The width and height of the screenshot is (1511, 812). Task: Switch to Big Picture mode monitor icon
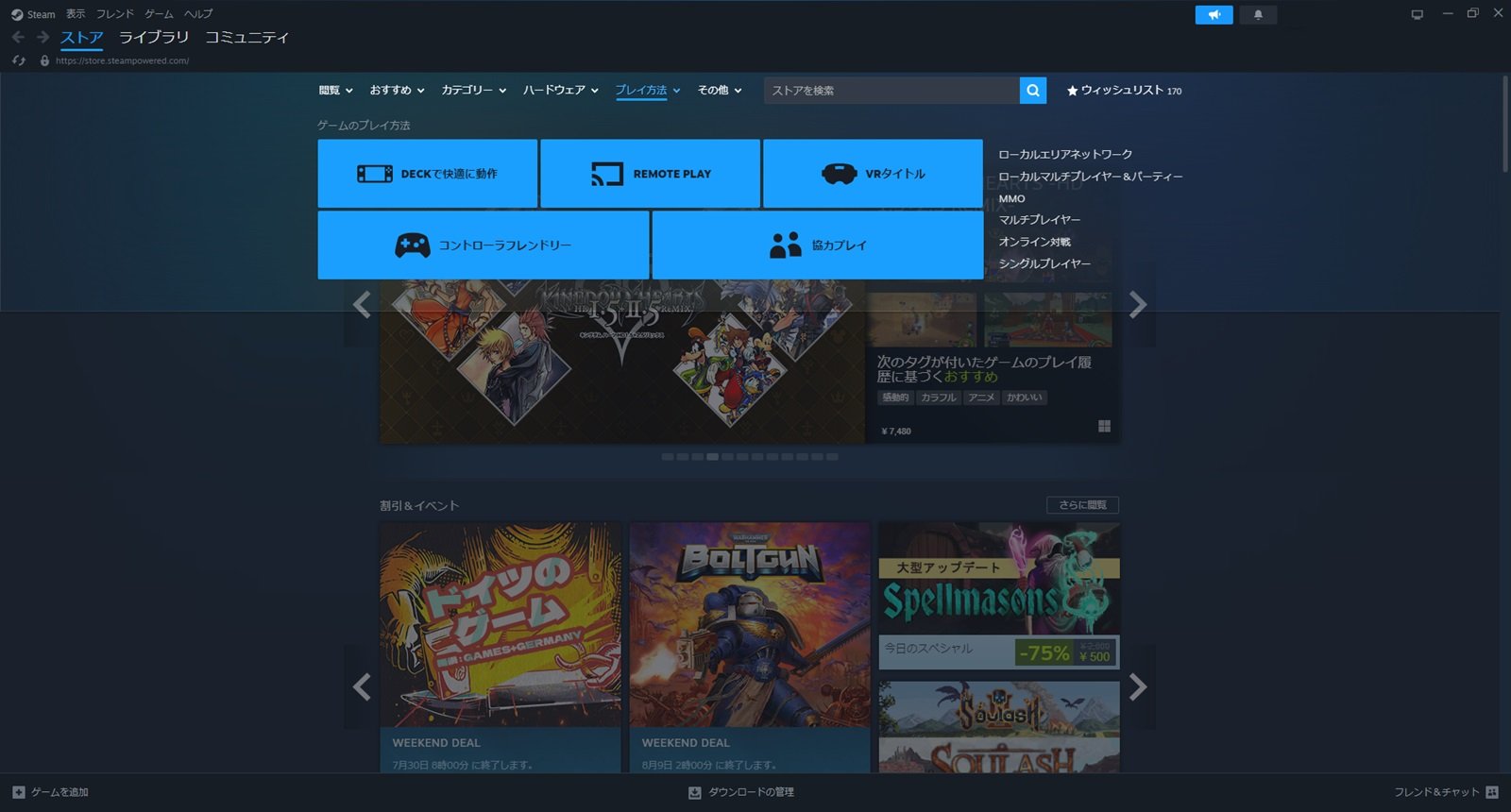pyautogui.click(x=1417, y=14)
